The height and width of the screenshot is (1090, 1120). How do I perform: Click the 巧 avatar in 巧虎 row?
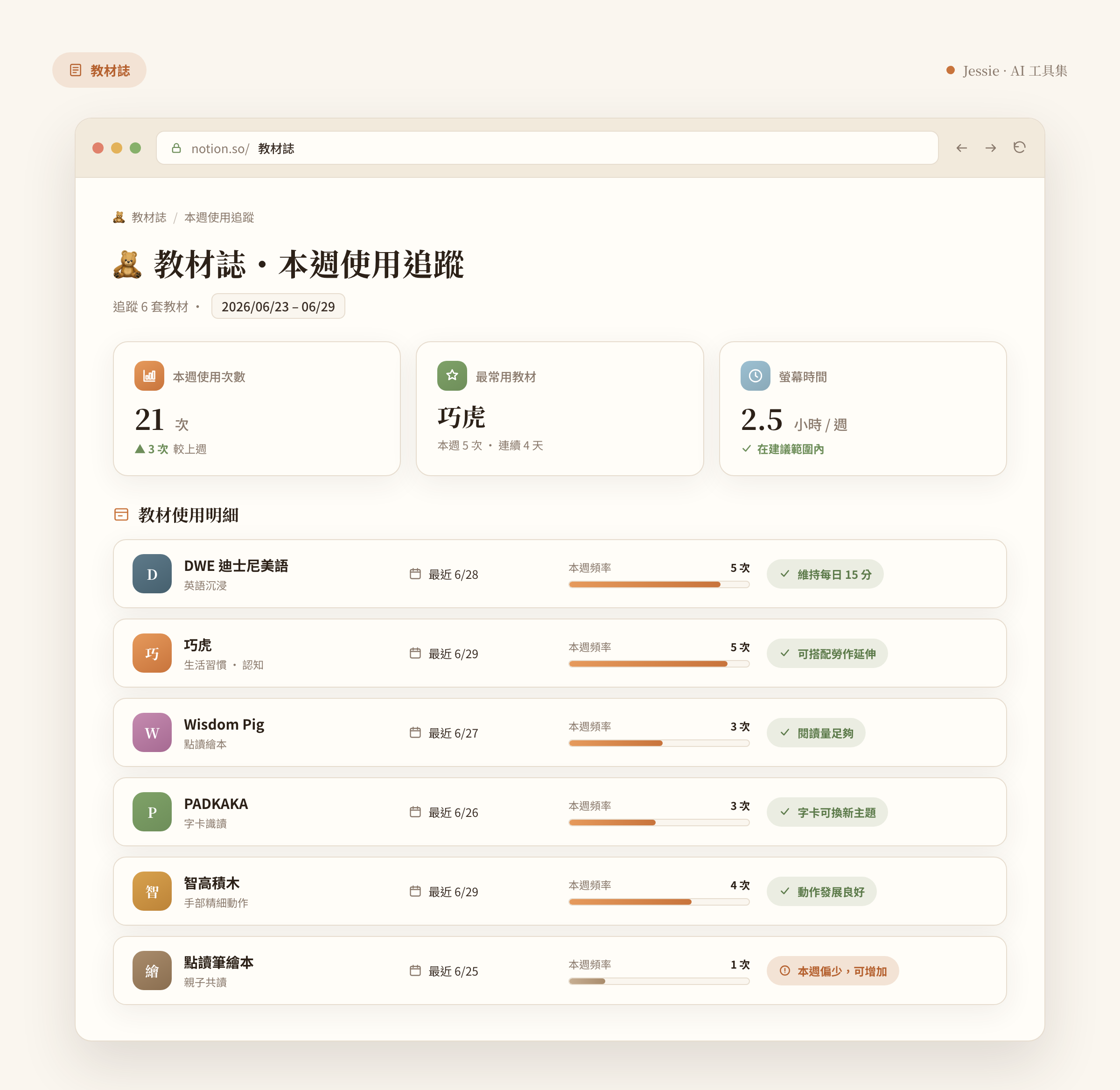(x=152, y=653)
